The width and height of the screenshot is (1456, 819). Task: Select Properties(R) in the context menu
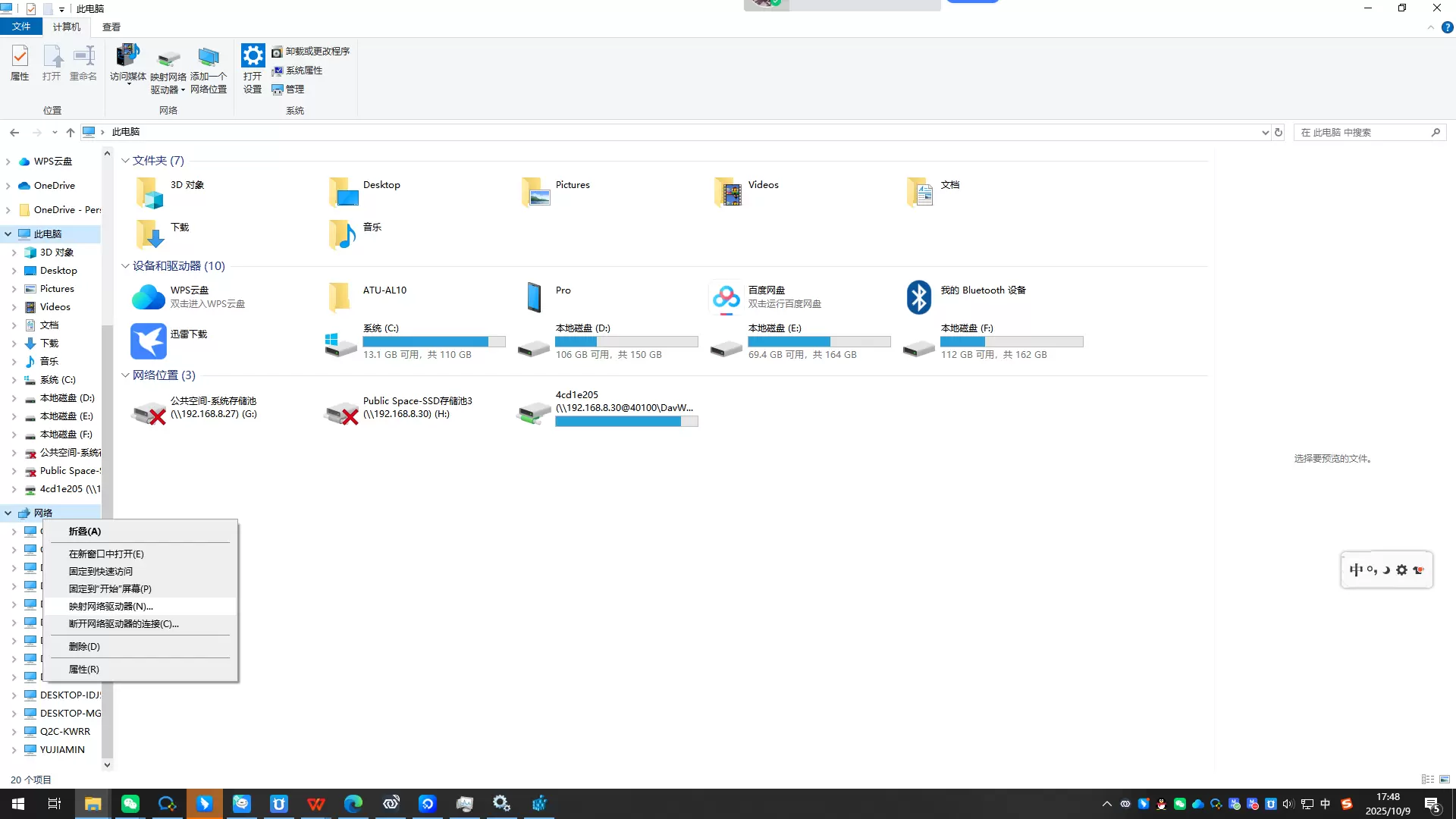(83, 670)
